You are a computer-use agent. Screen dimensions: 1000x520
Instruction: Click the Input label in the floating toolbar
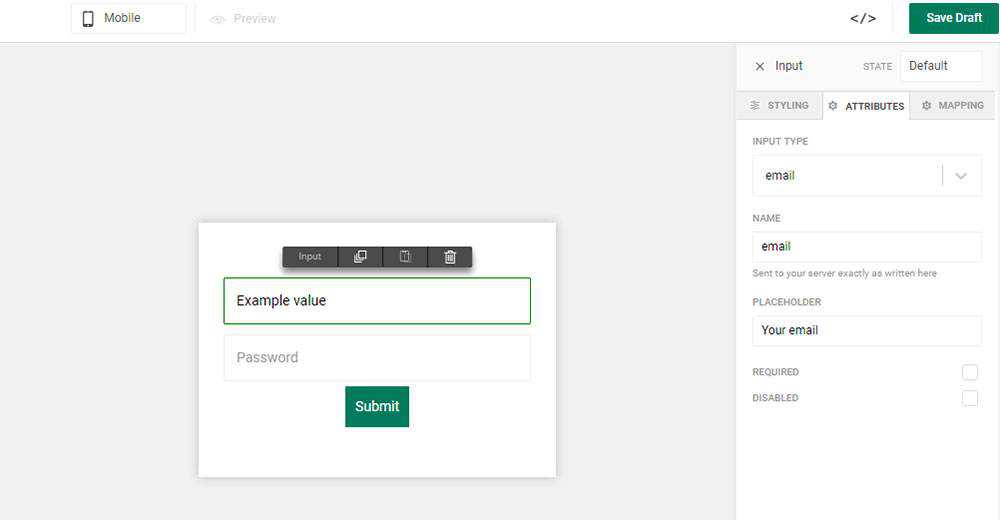coord(310,257)
